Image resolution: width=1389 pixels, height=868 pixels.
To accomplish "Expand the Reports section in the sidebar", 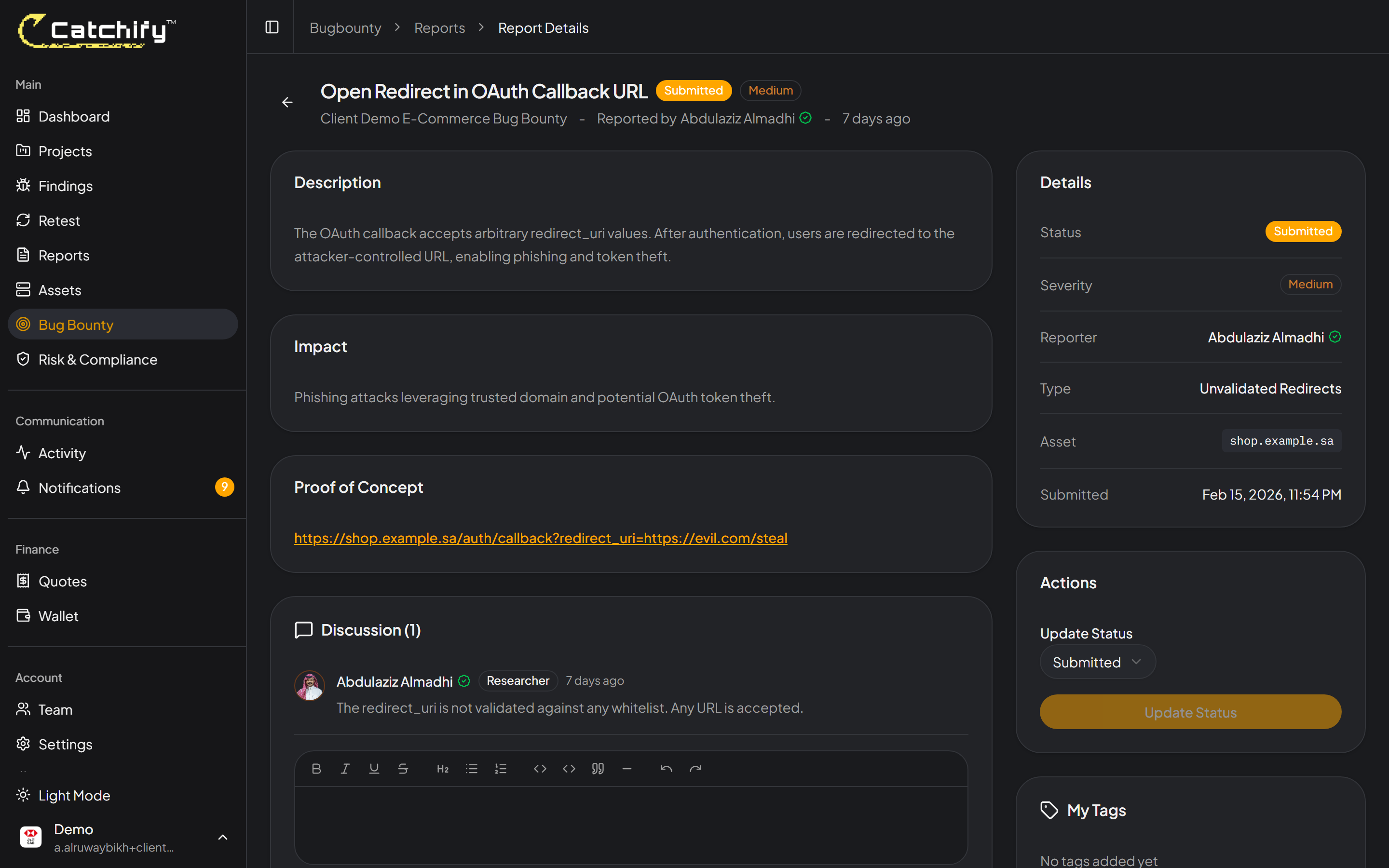I will pyautogui.click(x=63, y=255).
